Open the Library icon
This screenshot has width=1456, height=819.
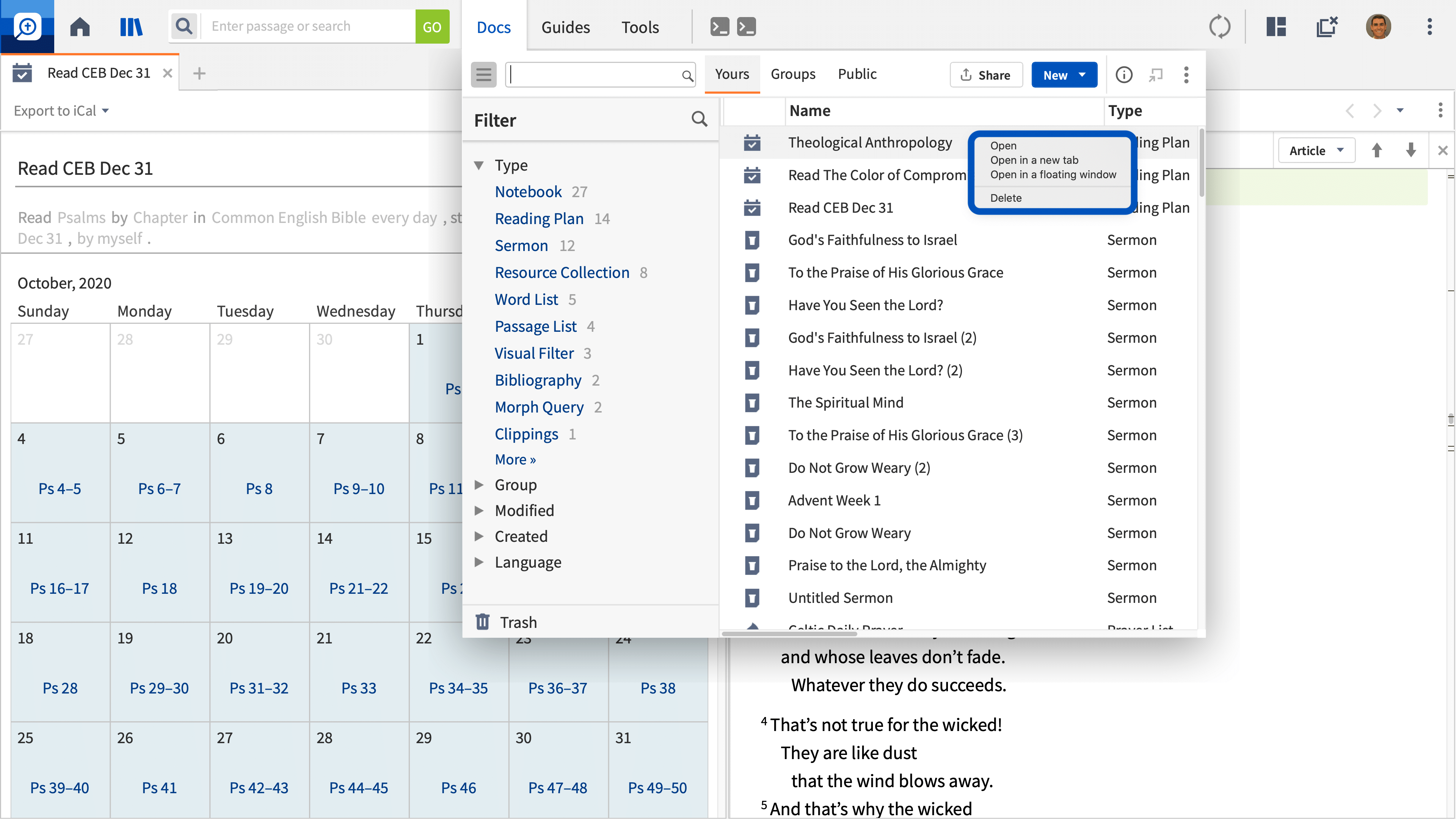[x=131, y=27]
